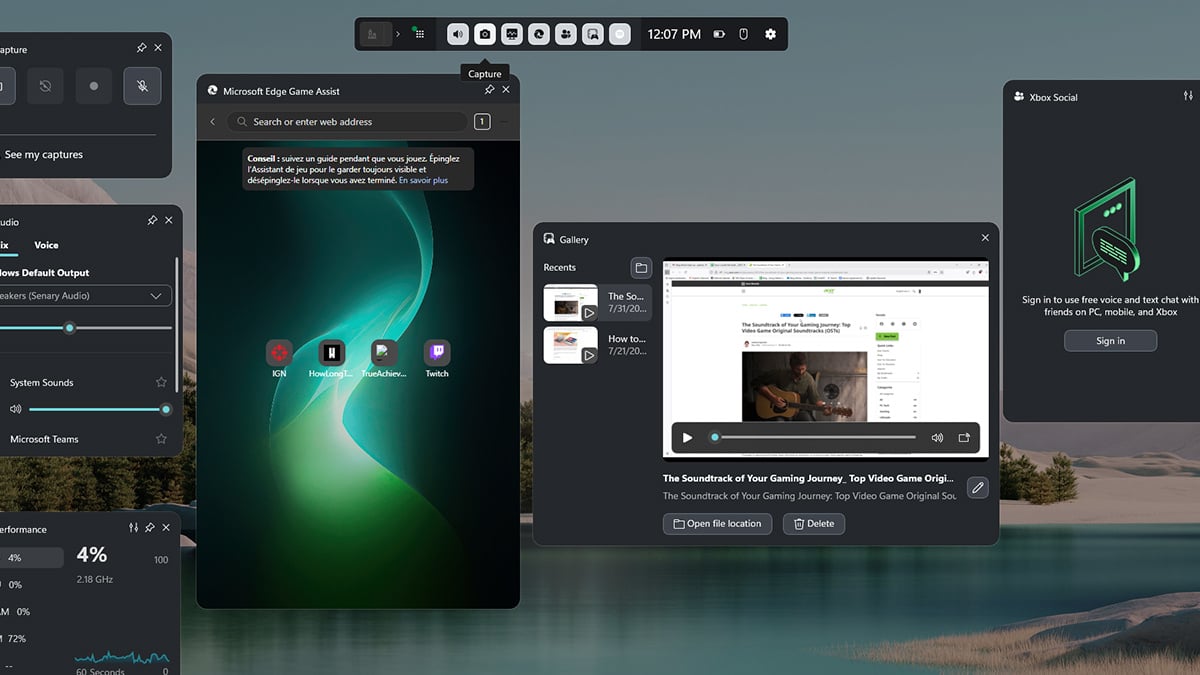Open Edge Game Assist more options menu
The image size is (1200, 675).
pos(504,122)
